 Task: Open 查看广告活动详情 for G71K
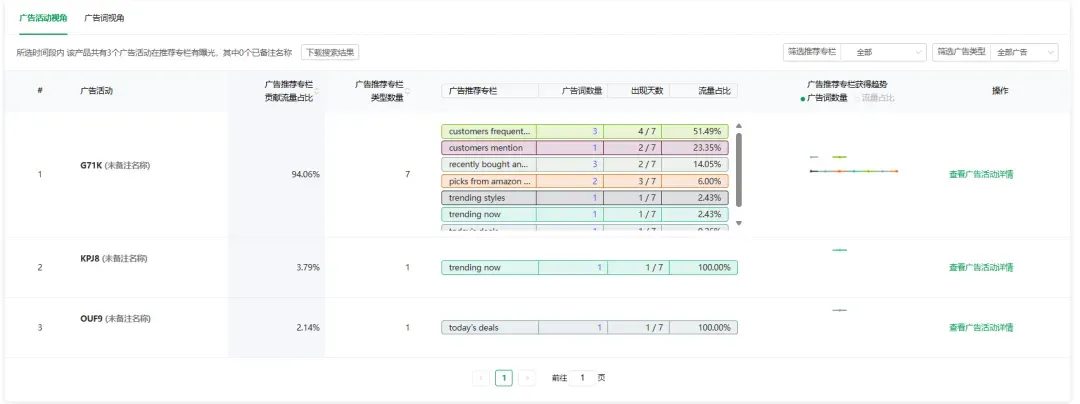981,174
